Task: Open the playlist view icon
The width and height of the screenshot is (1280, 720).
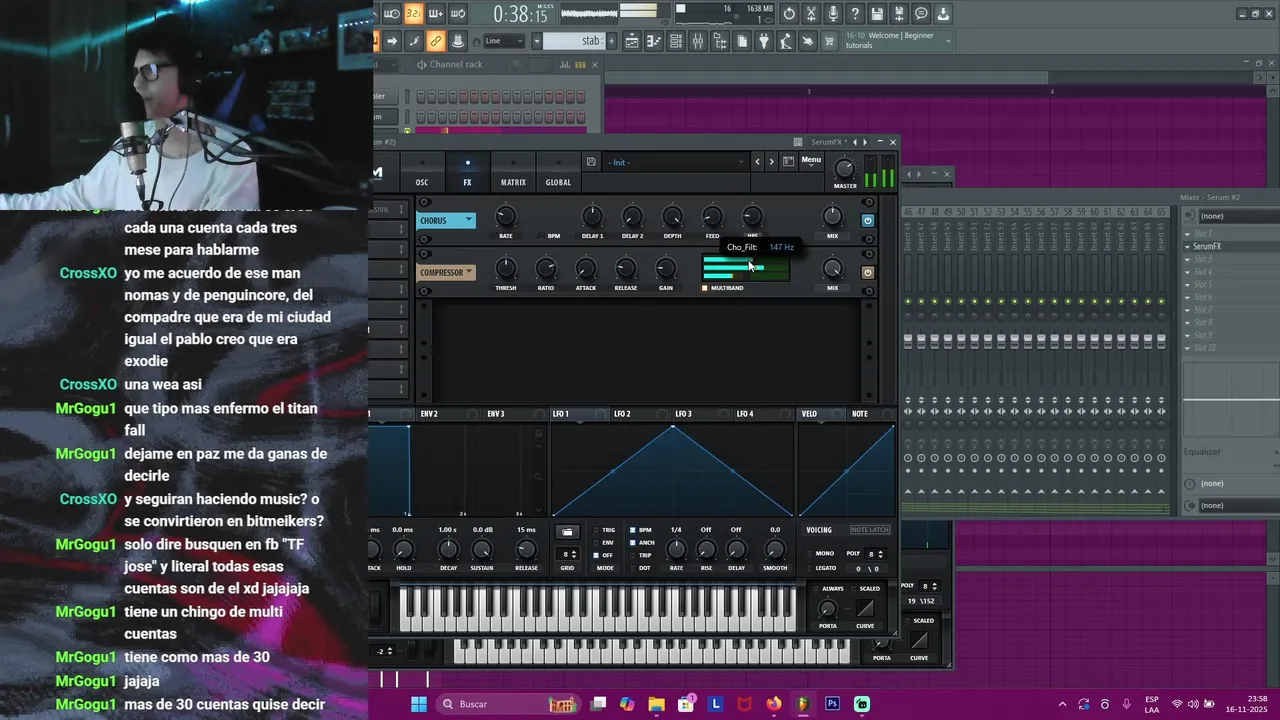Action: click(x=632, y=41)
